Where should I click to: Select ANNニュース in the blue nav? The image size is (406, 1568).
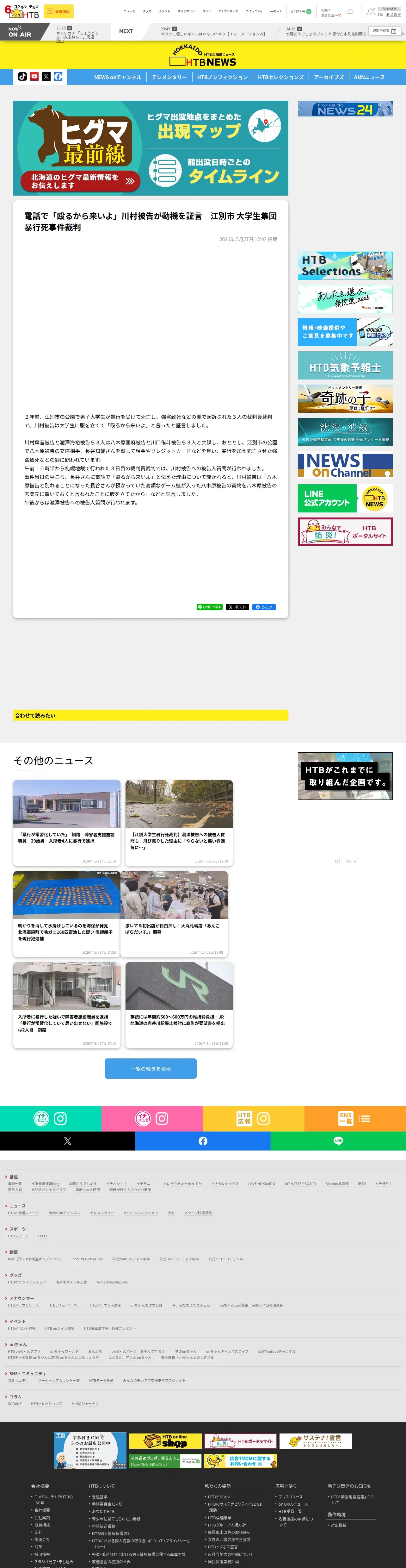coord(370,77)
